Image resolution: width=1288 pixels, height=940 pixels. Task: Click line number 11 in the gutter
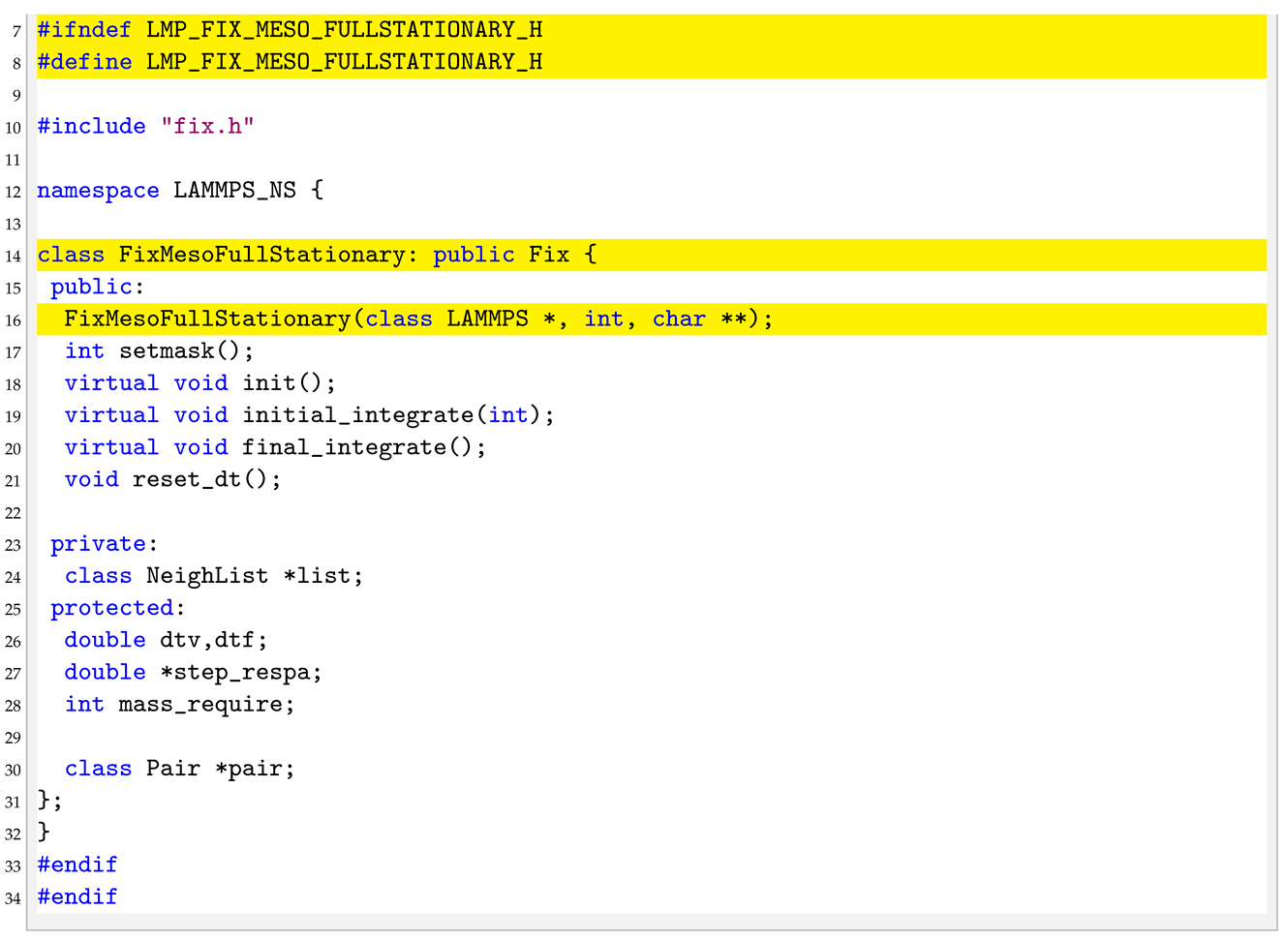click(x=13, y=159)
